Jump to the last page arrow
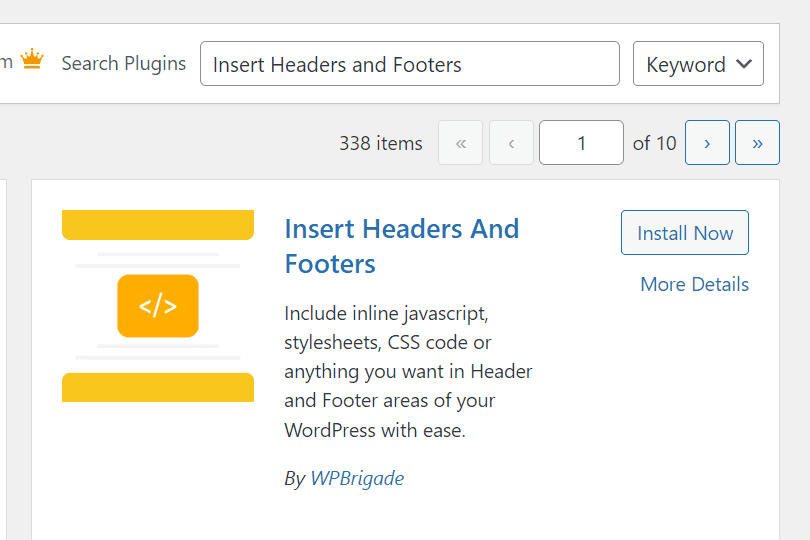 757,143
